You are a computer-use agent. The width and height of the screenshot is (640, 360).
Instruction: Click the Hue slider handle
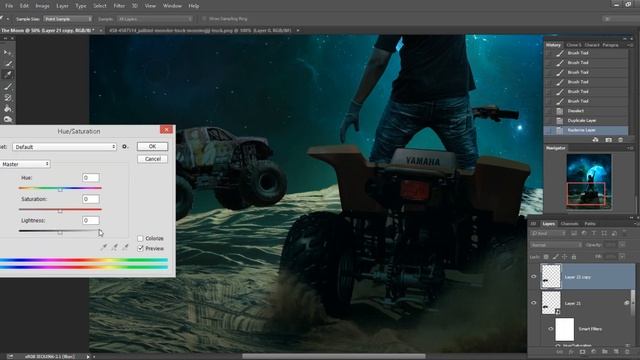click(x=60, y=189)
